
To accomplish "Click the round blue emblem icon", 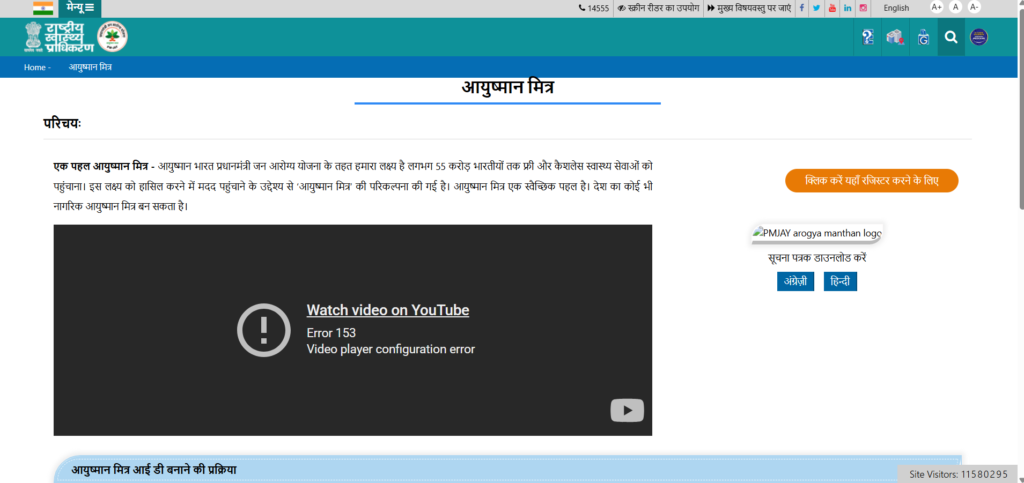I will pyautogui.click(x=979, y=37).
